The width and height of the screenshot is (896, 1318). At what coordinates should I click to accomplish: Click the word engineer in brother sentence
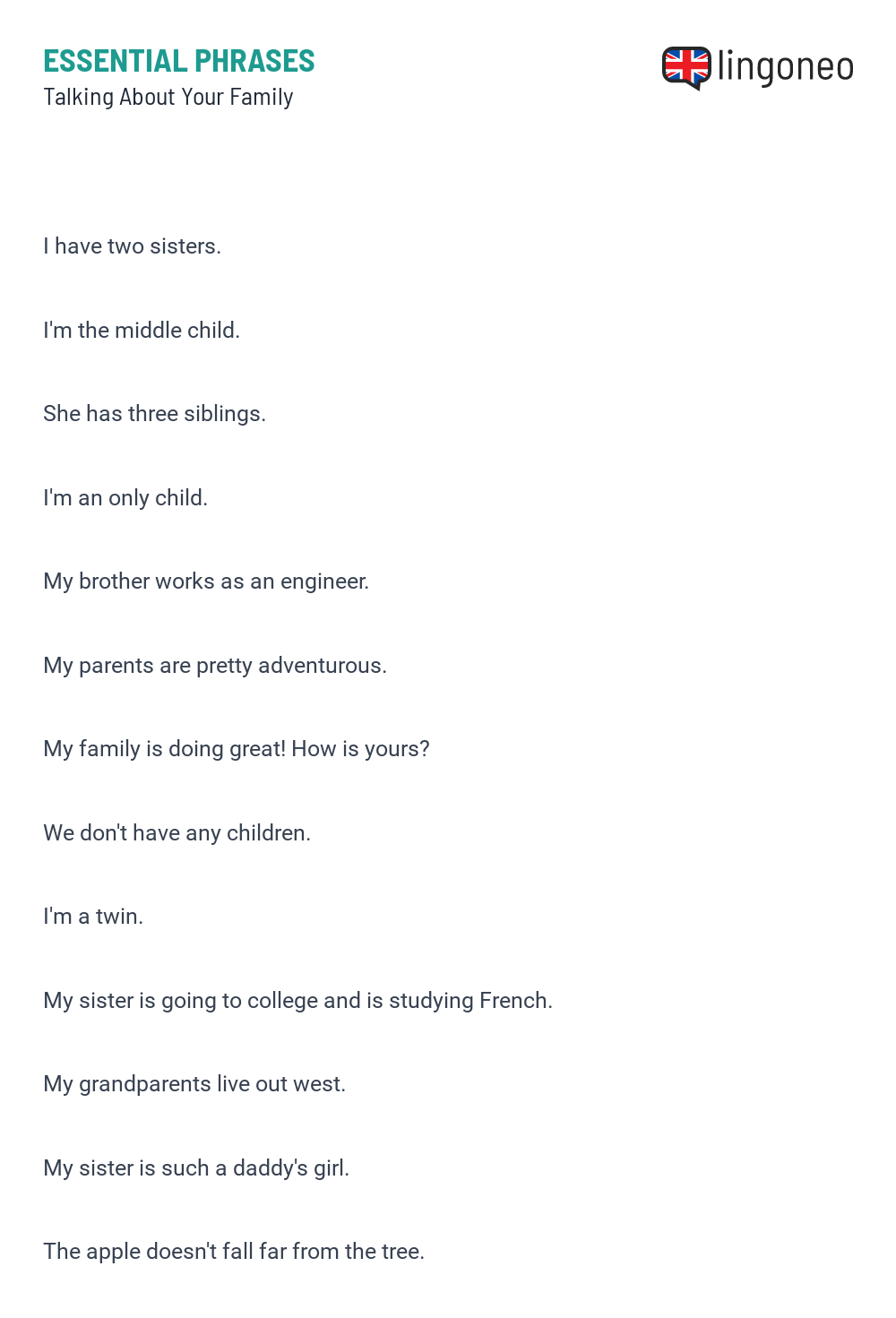[x=324, y=582]
